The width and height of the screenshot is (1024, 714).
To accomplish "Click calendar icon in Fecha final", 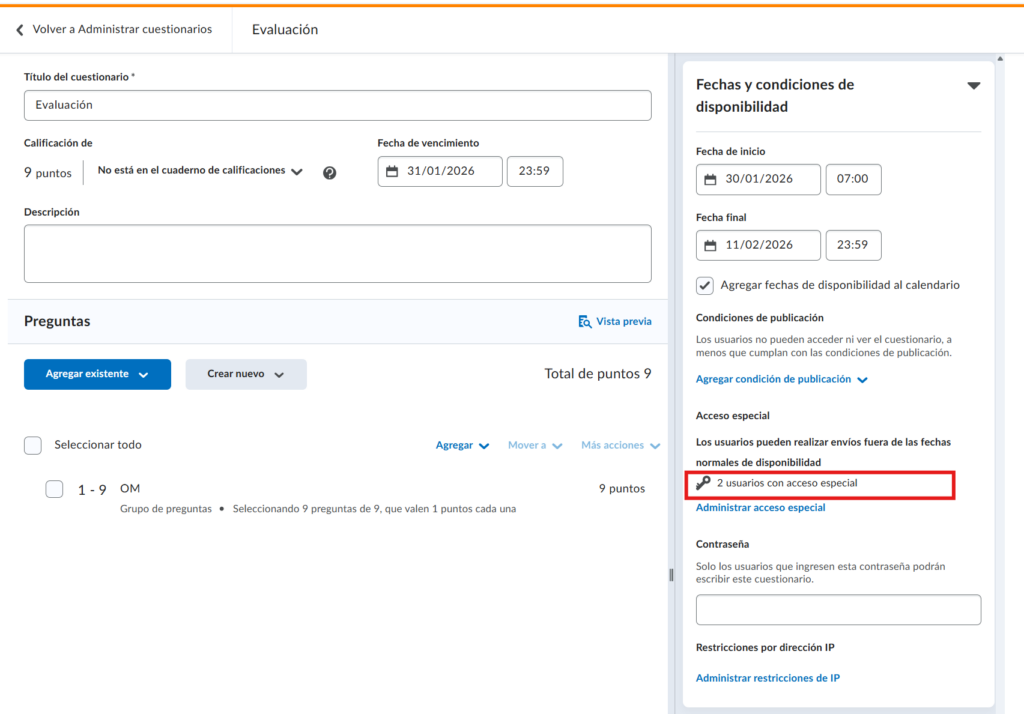I will click(x=710, y=245).
